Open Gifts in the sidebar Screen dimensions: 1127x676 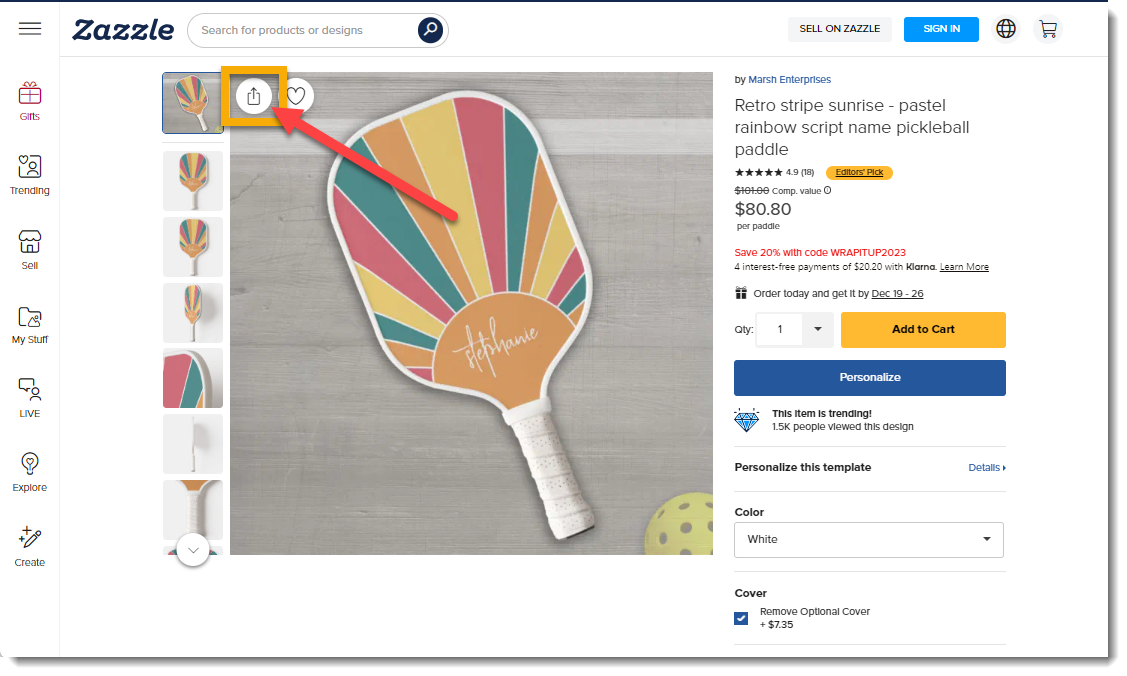point(30,101)
